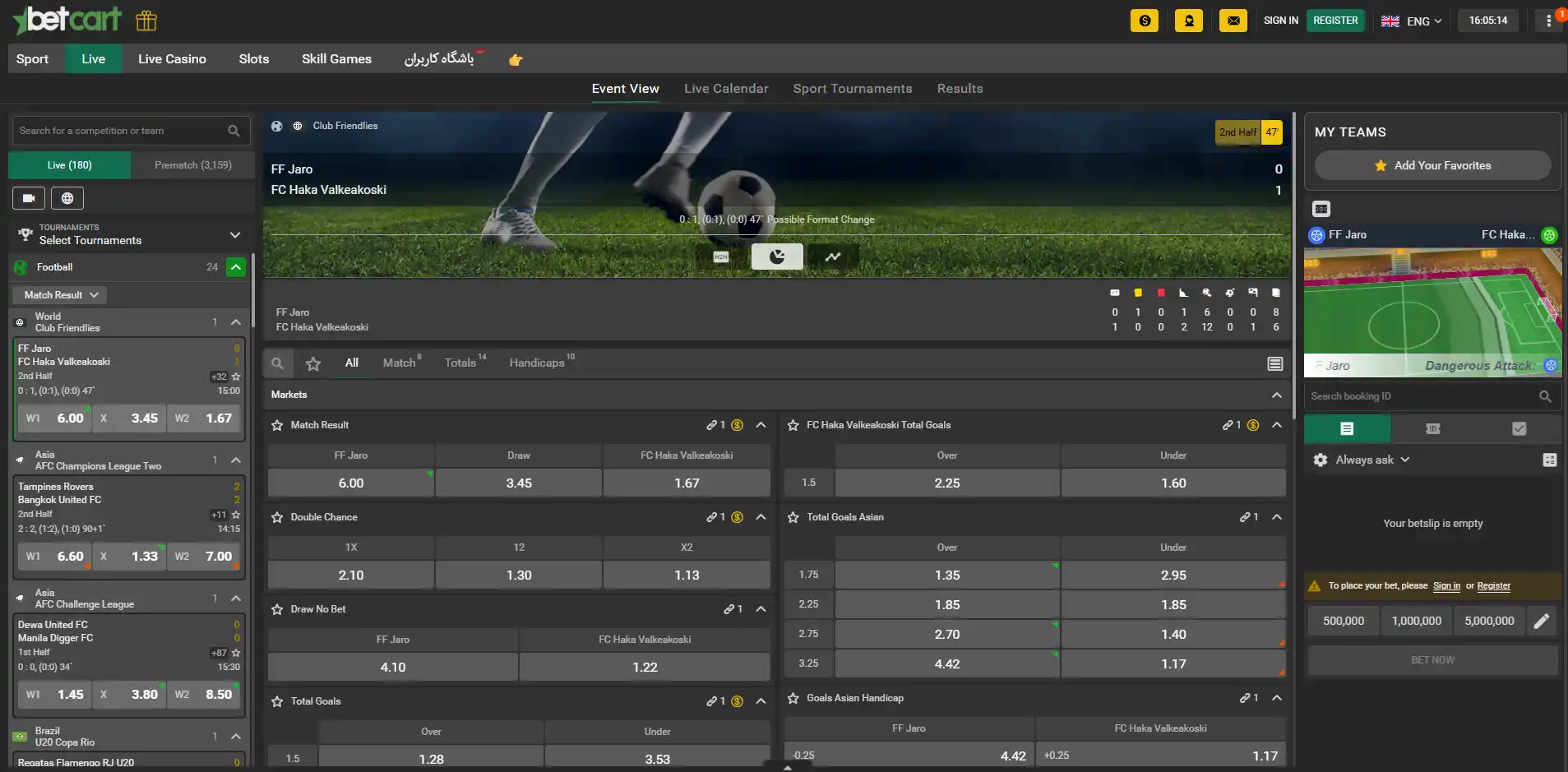Open the Totals markets tab

point(460,363)
